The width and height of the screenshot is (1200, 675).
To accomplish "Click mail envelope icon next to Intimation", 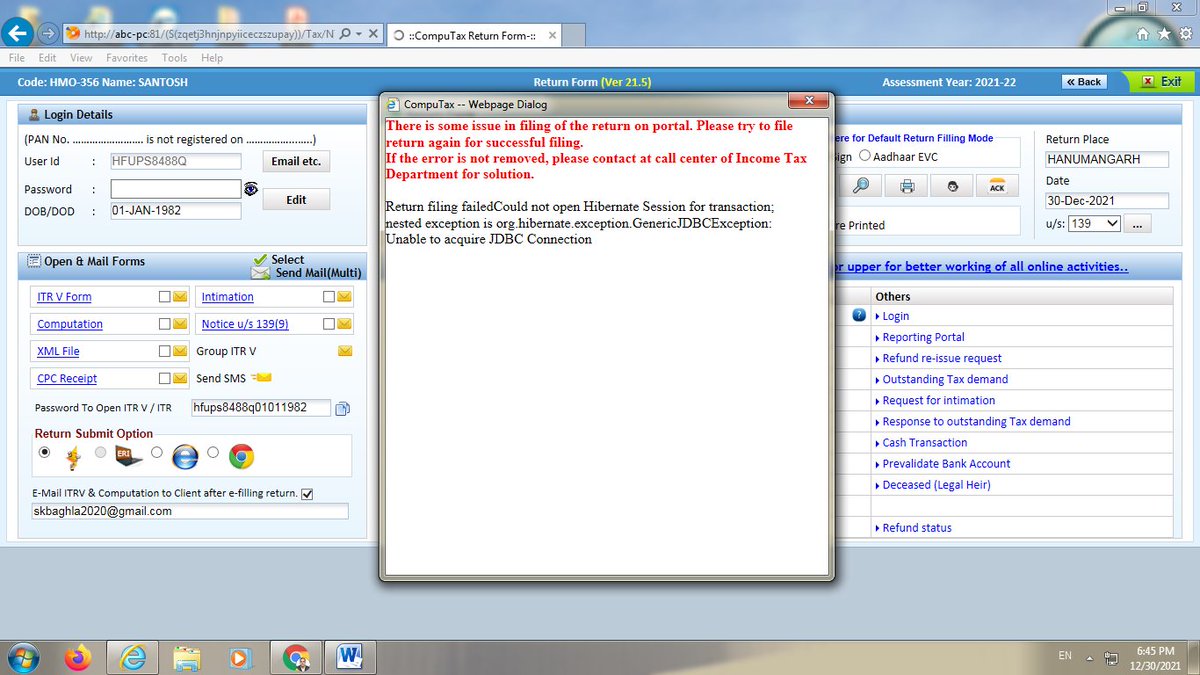I will pyautogui.click(x=345, y=297).
